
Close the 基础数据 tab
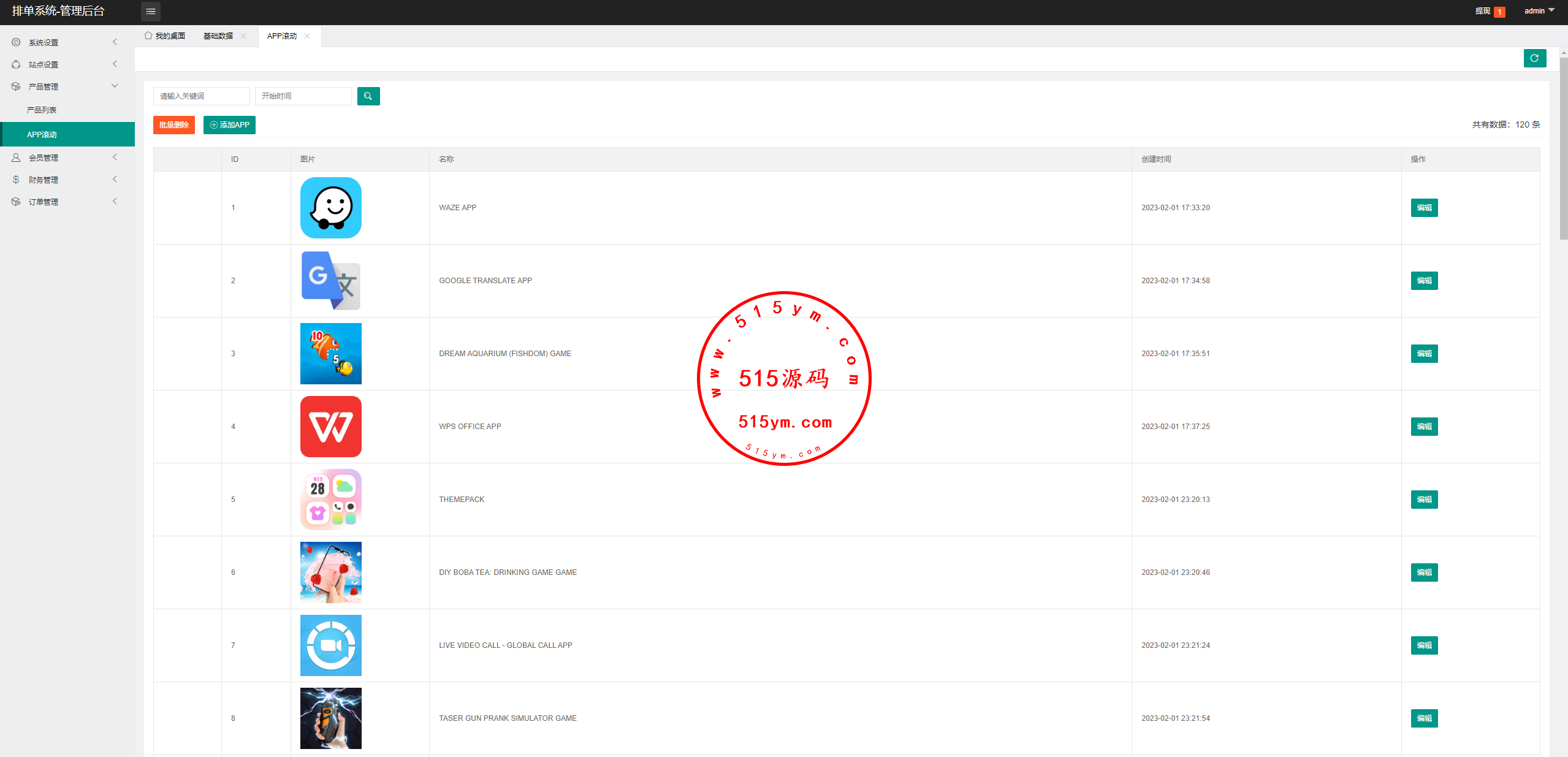click(243, 36)
